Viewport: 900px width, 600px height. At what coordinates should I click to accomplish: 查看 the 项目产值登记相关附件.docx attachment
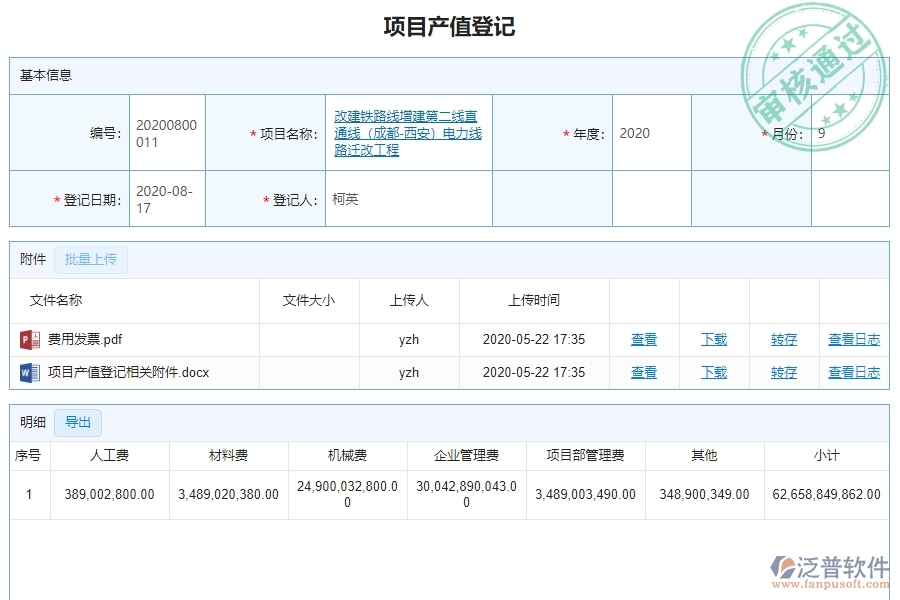[x=644, y=372]
